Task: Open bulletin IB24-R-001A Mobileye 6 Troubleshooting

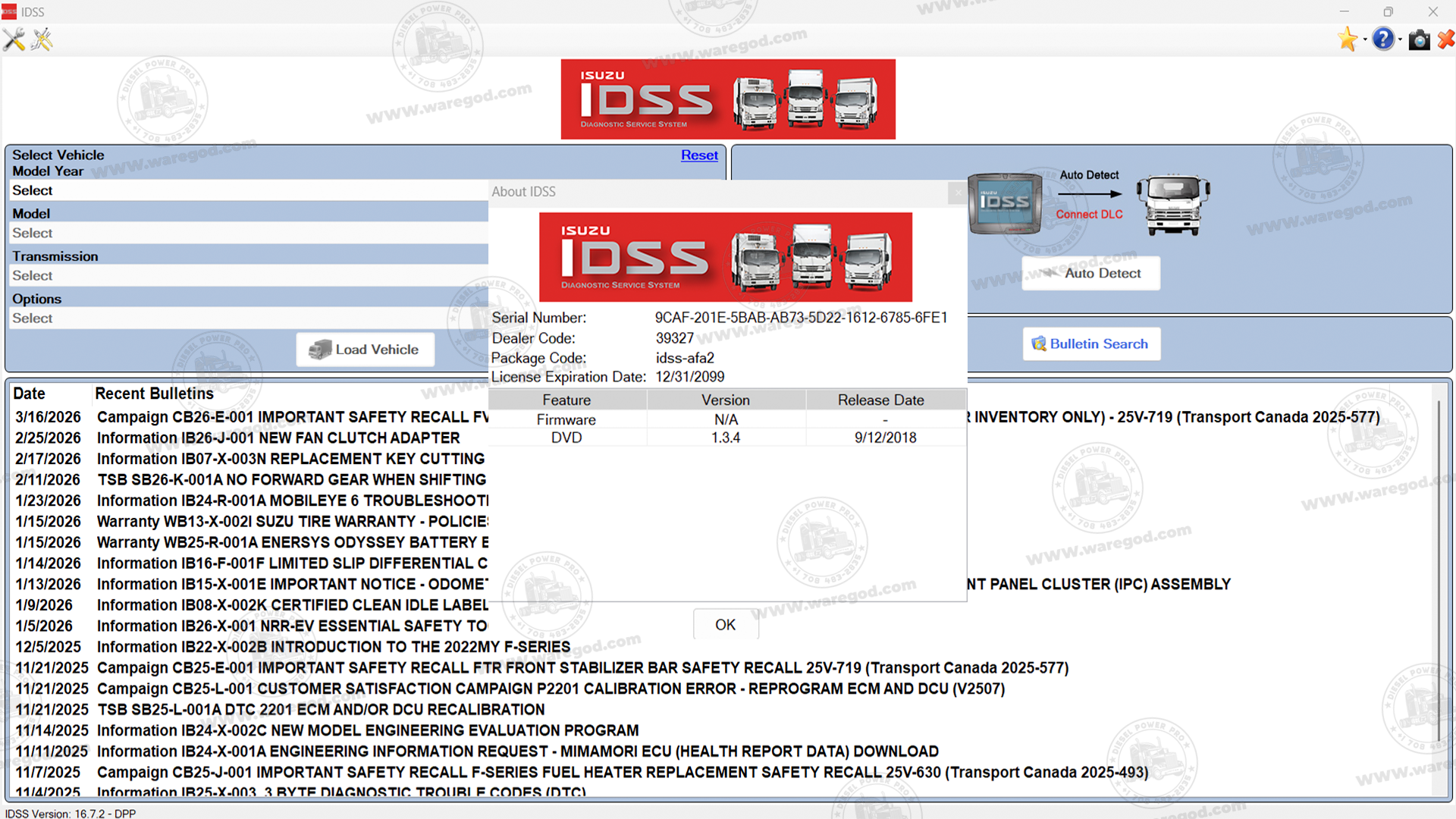Action: (x=252, y=500)
